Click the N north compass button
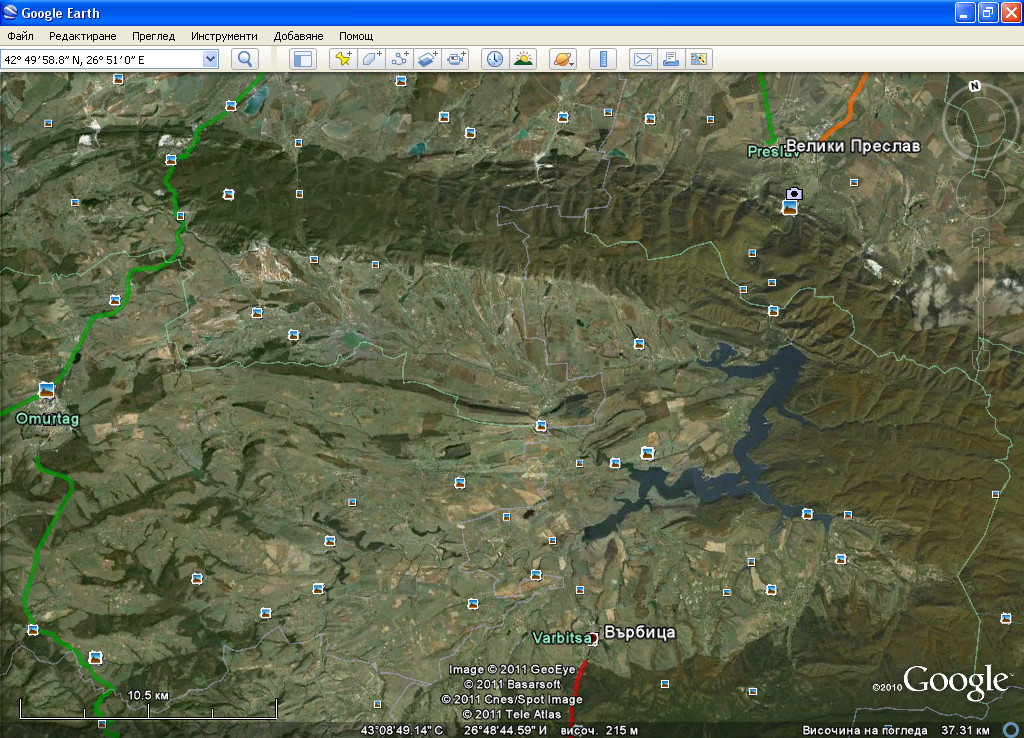Viewport: 1024px width, 738px height. [974, 86]
